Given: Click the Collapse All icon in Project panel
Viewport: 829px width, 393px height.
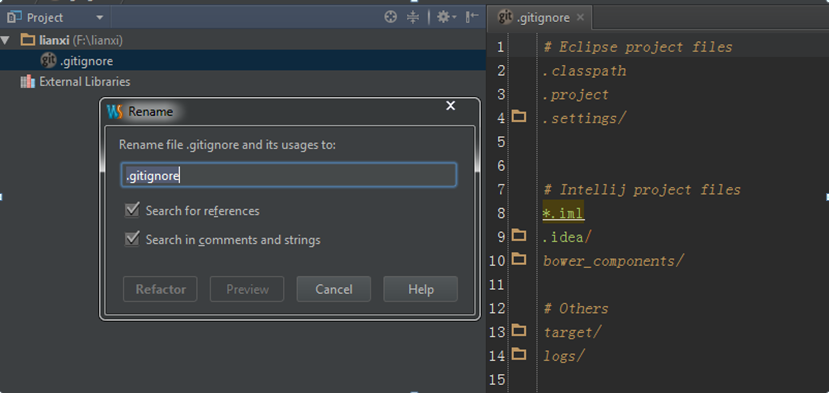Looking at the screenshot, I should [413, 17].
